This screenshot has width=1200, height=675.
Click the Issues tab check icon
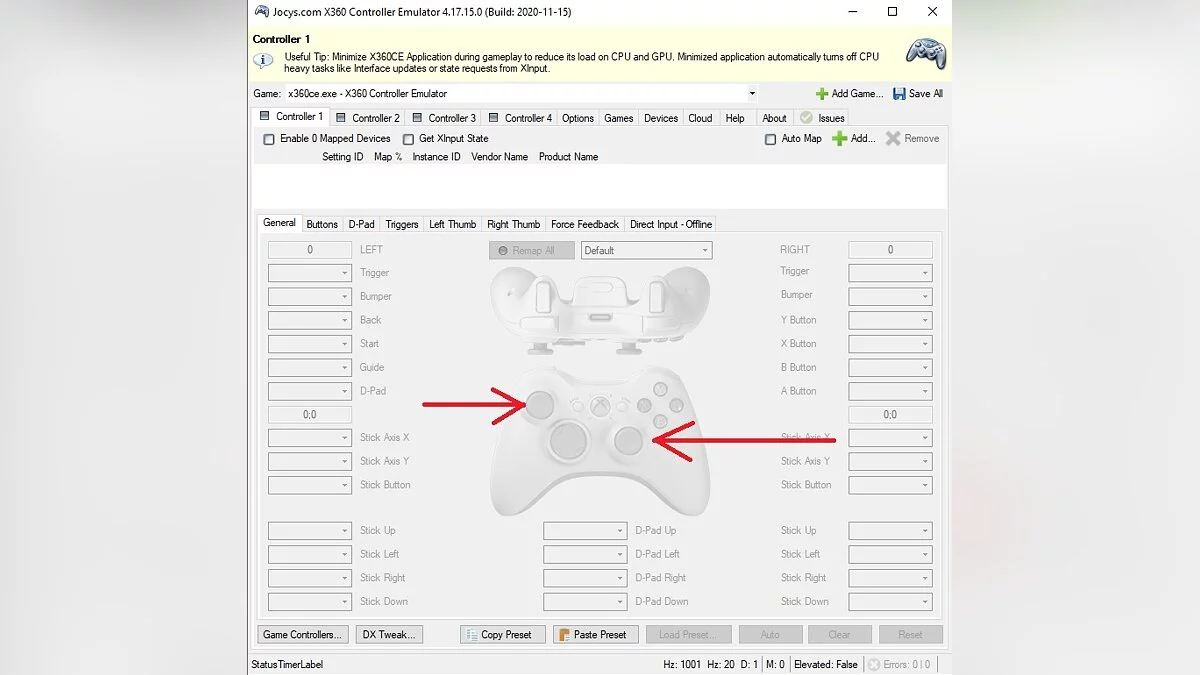(x=806, y=118)
